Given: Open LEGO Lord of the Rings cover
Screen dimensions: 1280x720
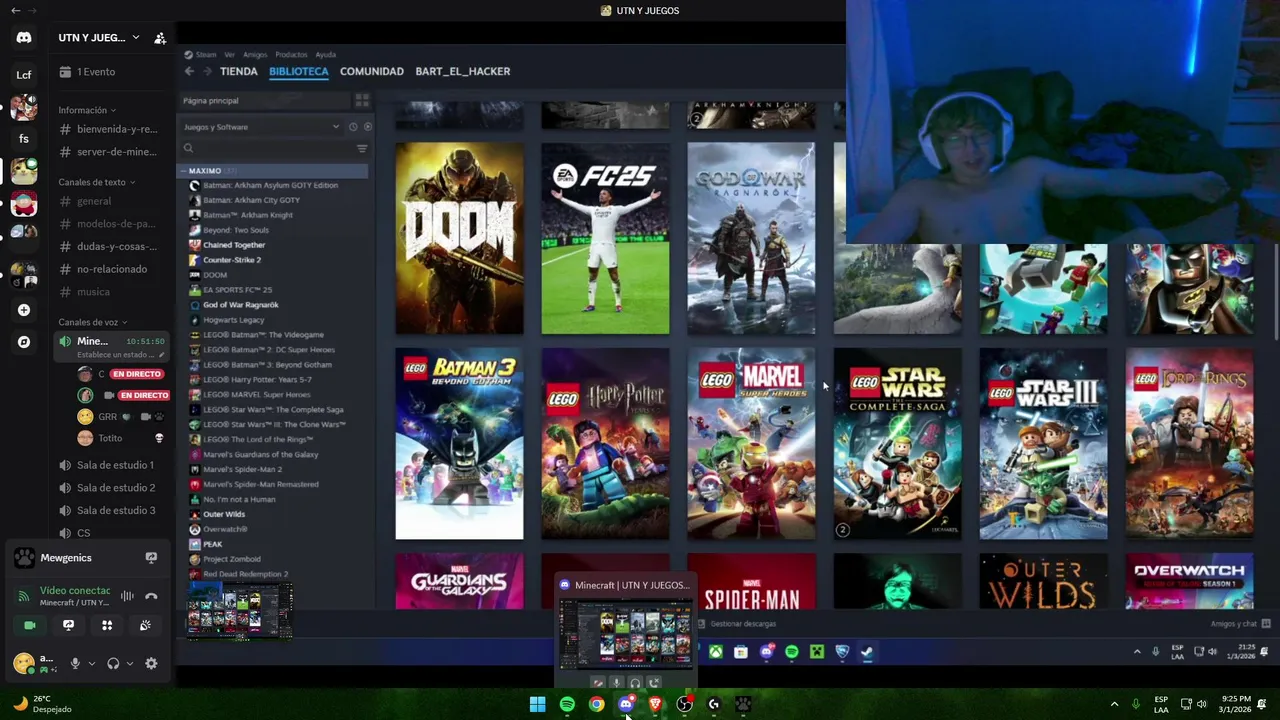Looking at the screenshot, I should tap(1189, 444).
